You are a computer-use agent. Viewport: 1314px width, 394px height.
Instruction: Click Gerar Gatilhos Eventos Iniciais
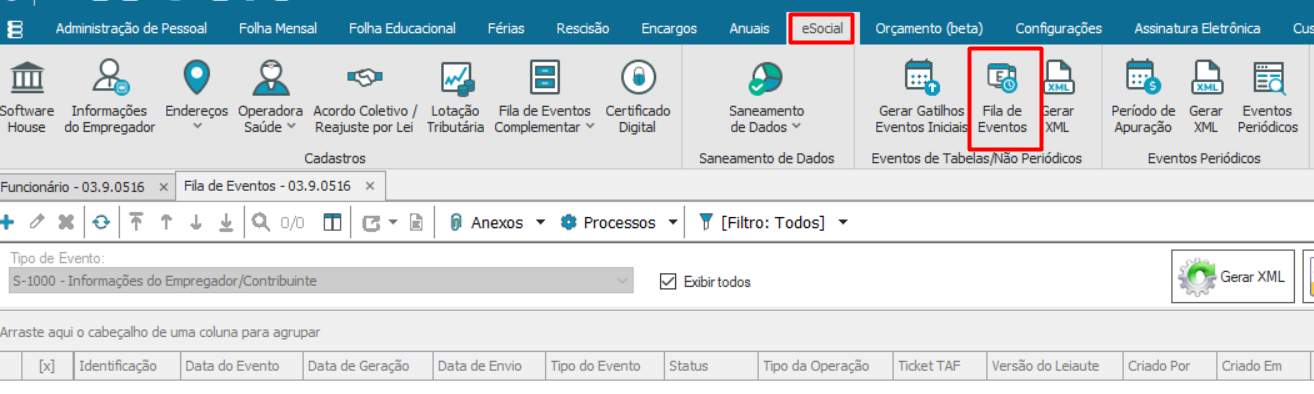[921, 98]
